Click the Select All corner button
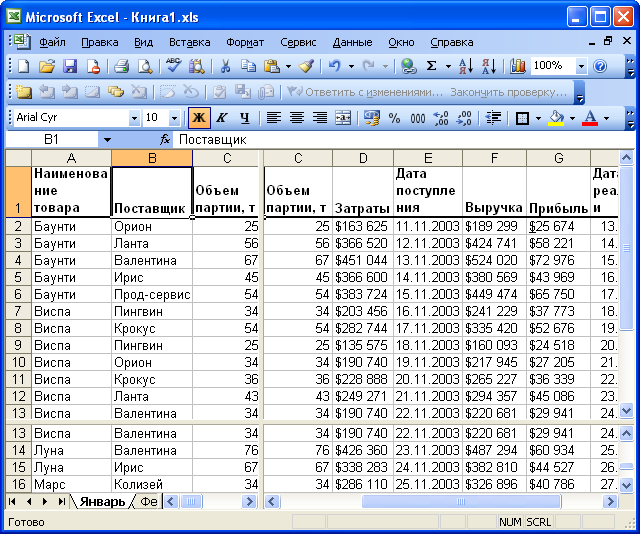The width and height of the screenshot is (640, 534). 18,158
